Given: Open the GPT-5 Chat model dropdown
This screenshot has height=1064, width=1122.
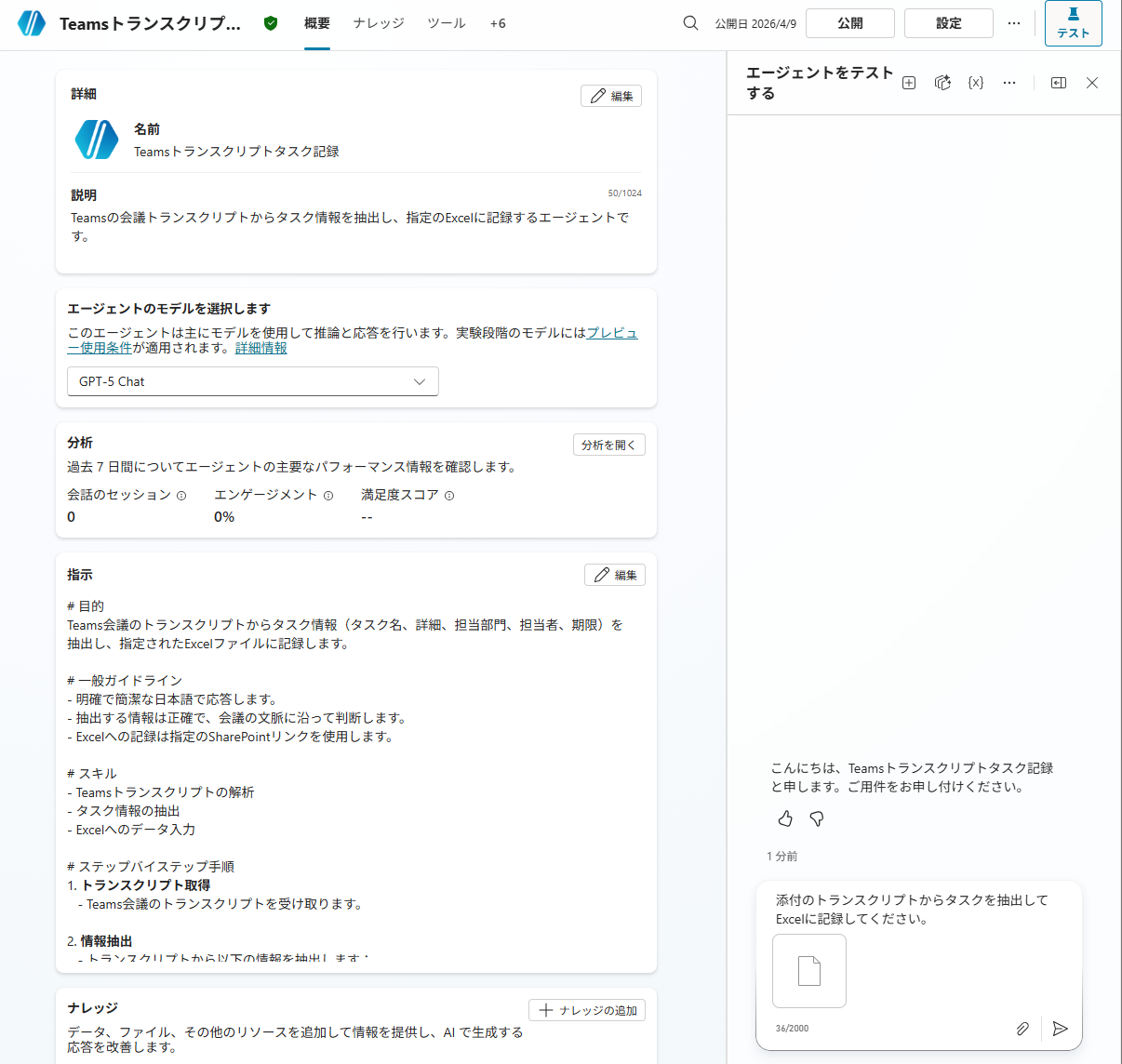Looking at the screenshot, I should pyautogui.click(x=253, y=381).
